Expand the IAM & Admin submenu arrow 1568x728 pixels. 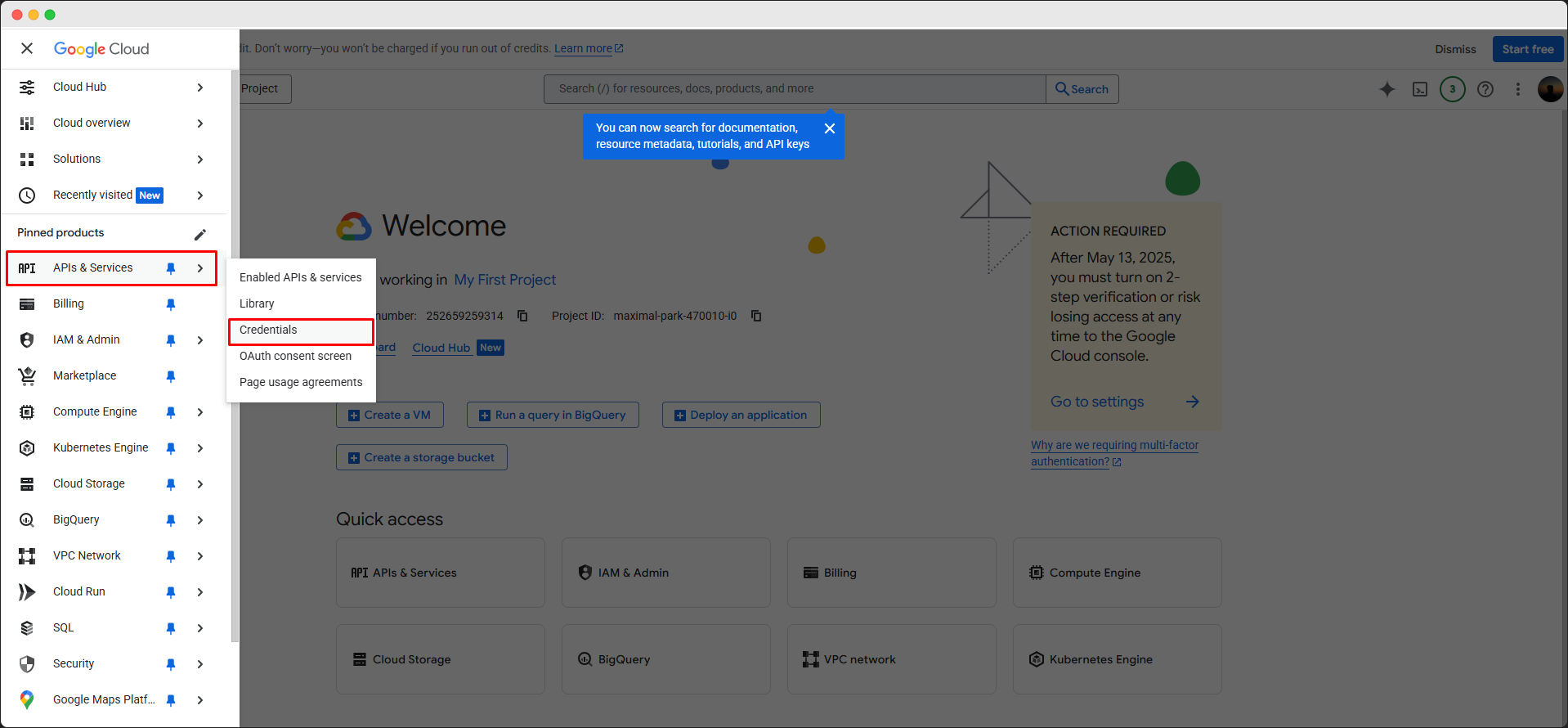tap(200, 340)
